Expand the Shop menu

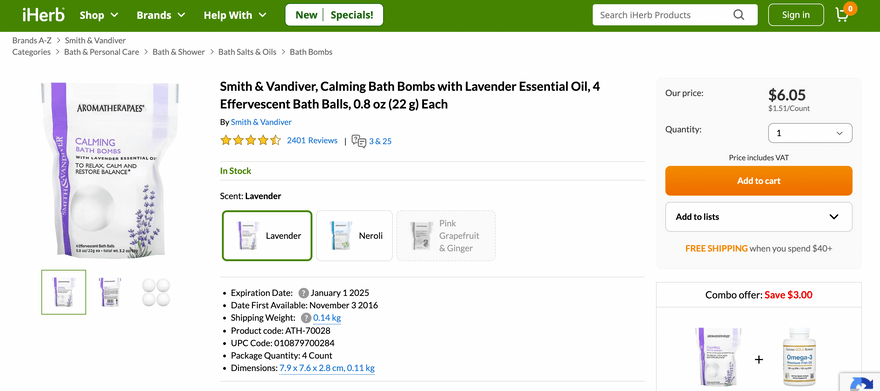99,15
